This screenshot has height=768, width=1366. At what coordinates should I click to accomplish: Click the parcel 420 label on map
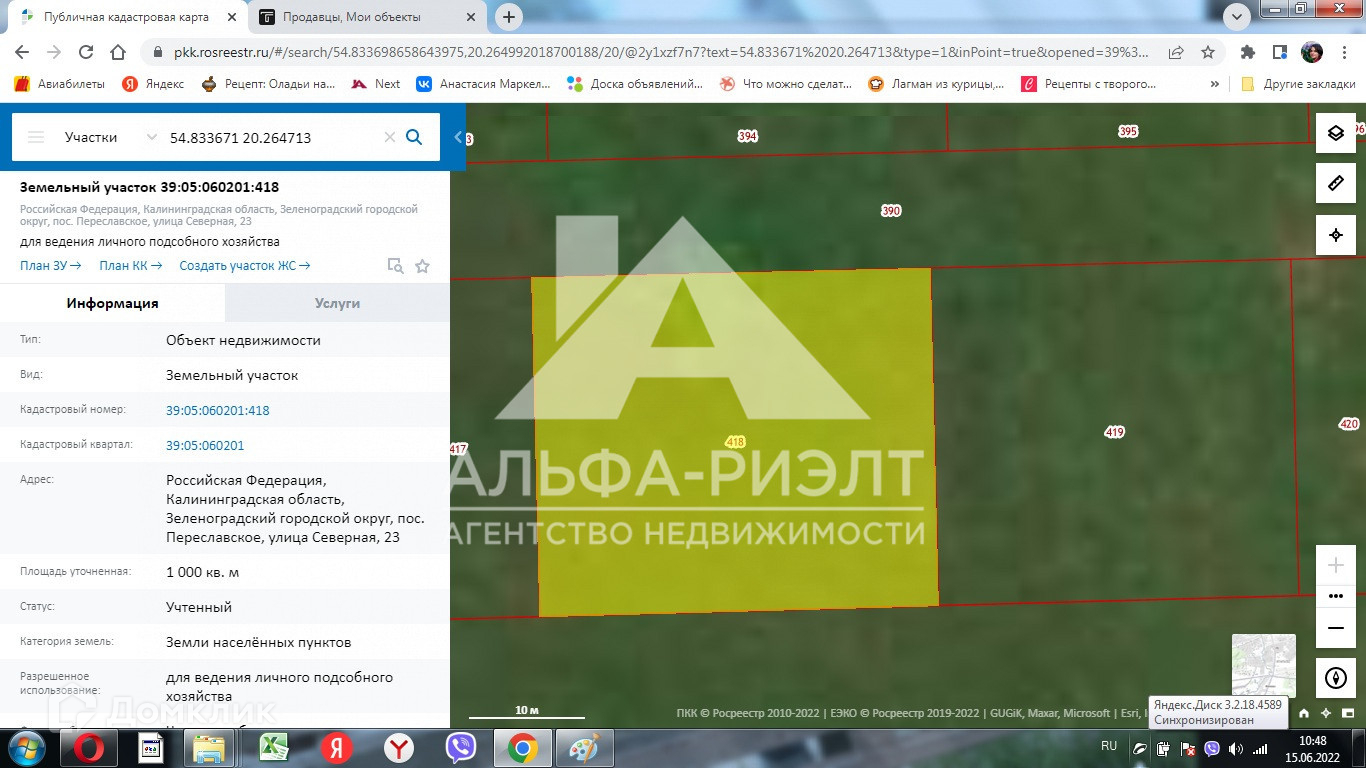pyautogui.click(x=1349, y=424)
